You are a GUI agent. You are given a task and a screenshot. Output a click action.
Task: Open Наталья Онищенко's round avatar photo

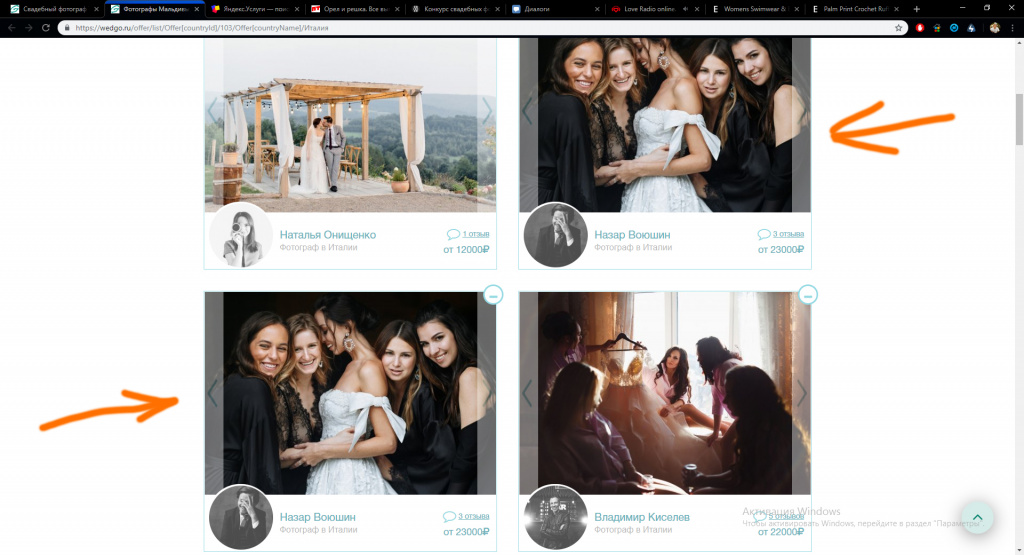241,236
